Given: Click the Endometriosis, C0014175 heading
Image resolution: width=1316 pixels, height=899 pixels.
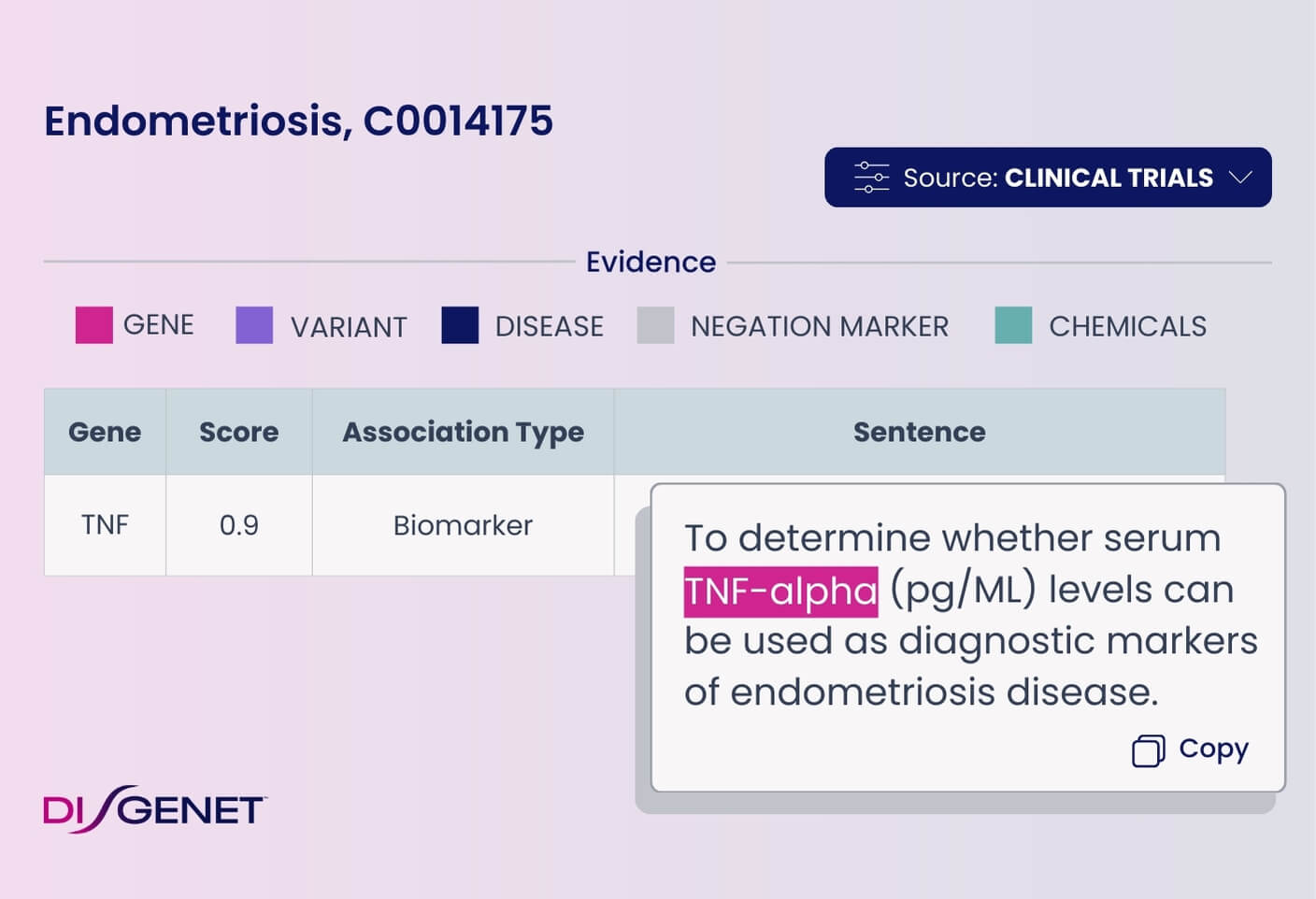Looking at the screenshot, I should (x=298, y=121).
